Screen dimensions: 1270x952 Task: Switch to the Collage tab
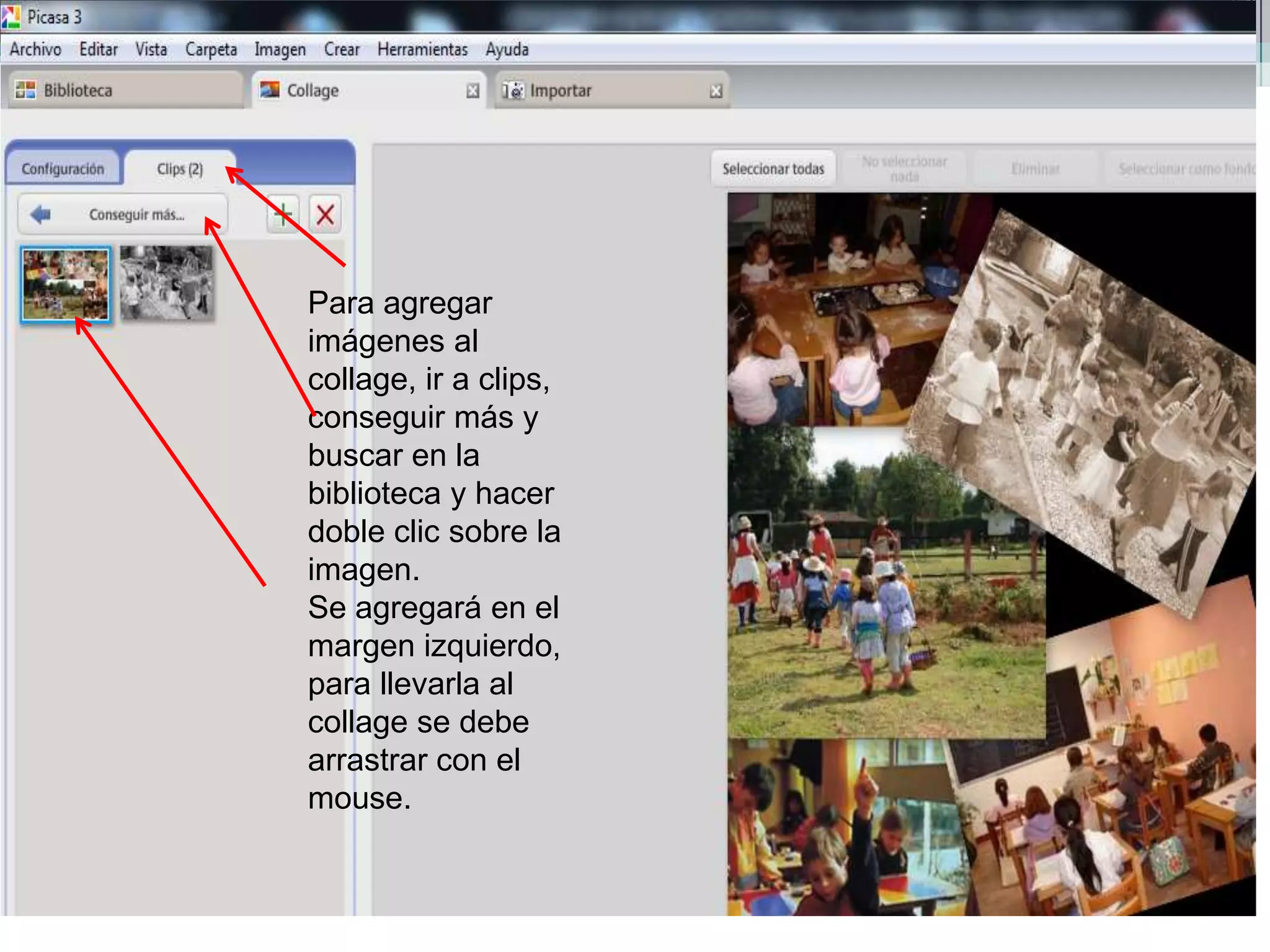[370, 90]
